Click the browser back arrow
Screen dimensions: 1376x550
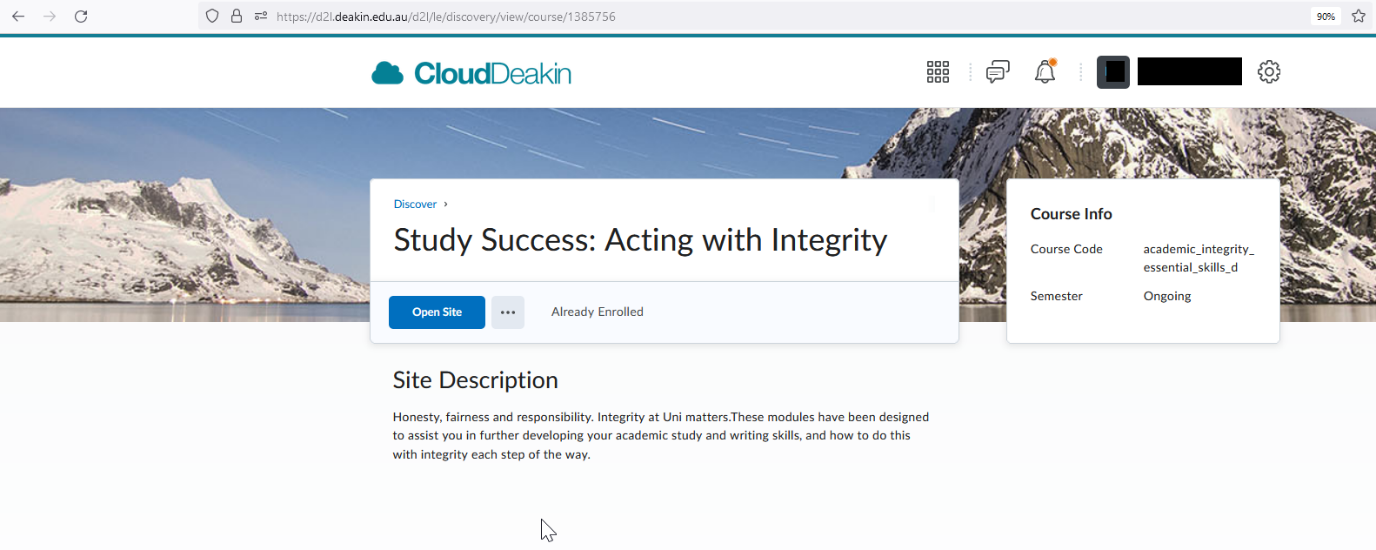(x=18, y=16)
